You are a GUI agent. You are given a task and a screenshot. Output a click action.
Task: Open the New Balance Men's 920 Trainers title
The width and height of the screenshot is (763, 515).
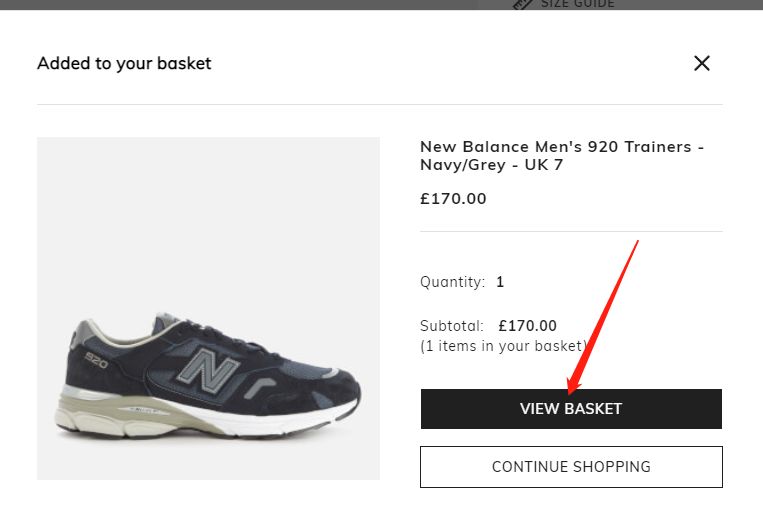coord(562,155)
